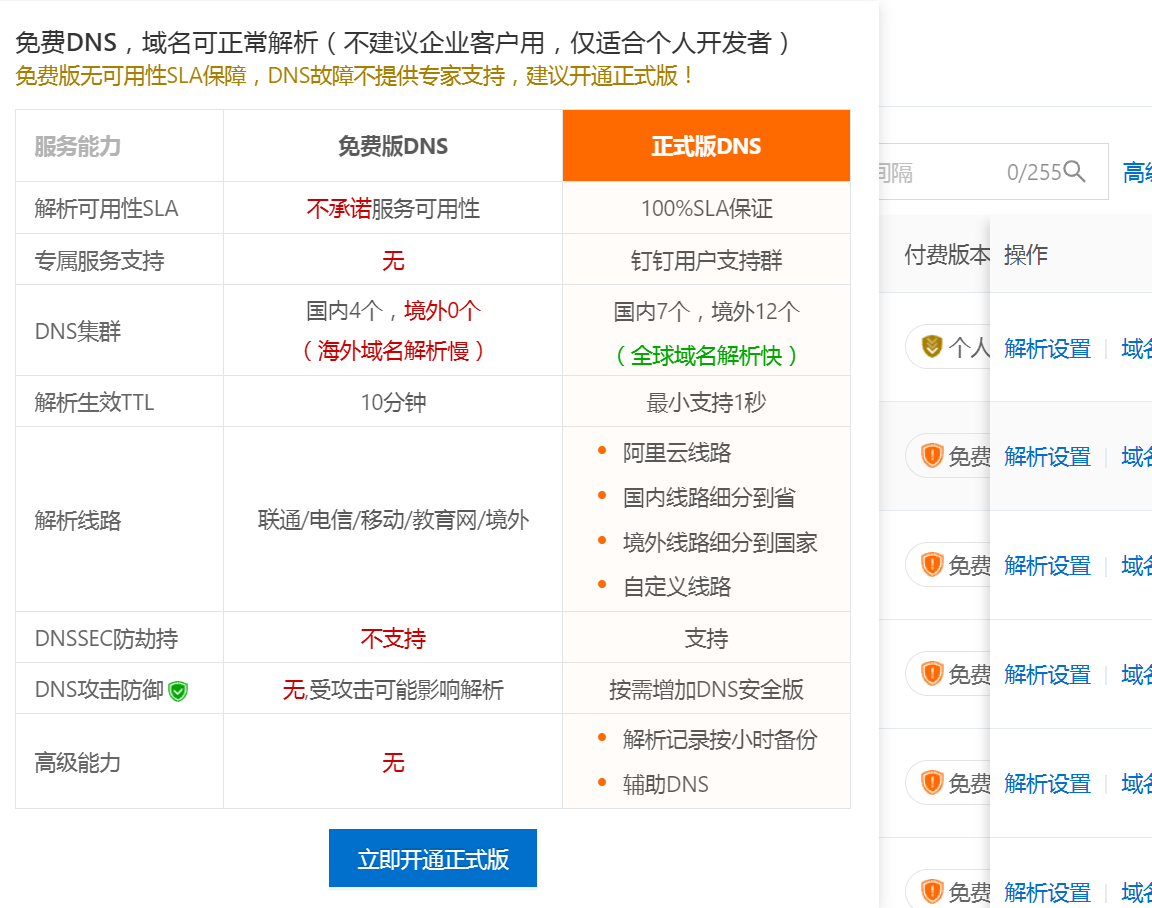This screenshot has width=1152, height=908.
Task: Click the green shield icon beside DNS攻击防御
Action: [178, 690]
